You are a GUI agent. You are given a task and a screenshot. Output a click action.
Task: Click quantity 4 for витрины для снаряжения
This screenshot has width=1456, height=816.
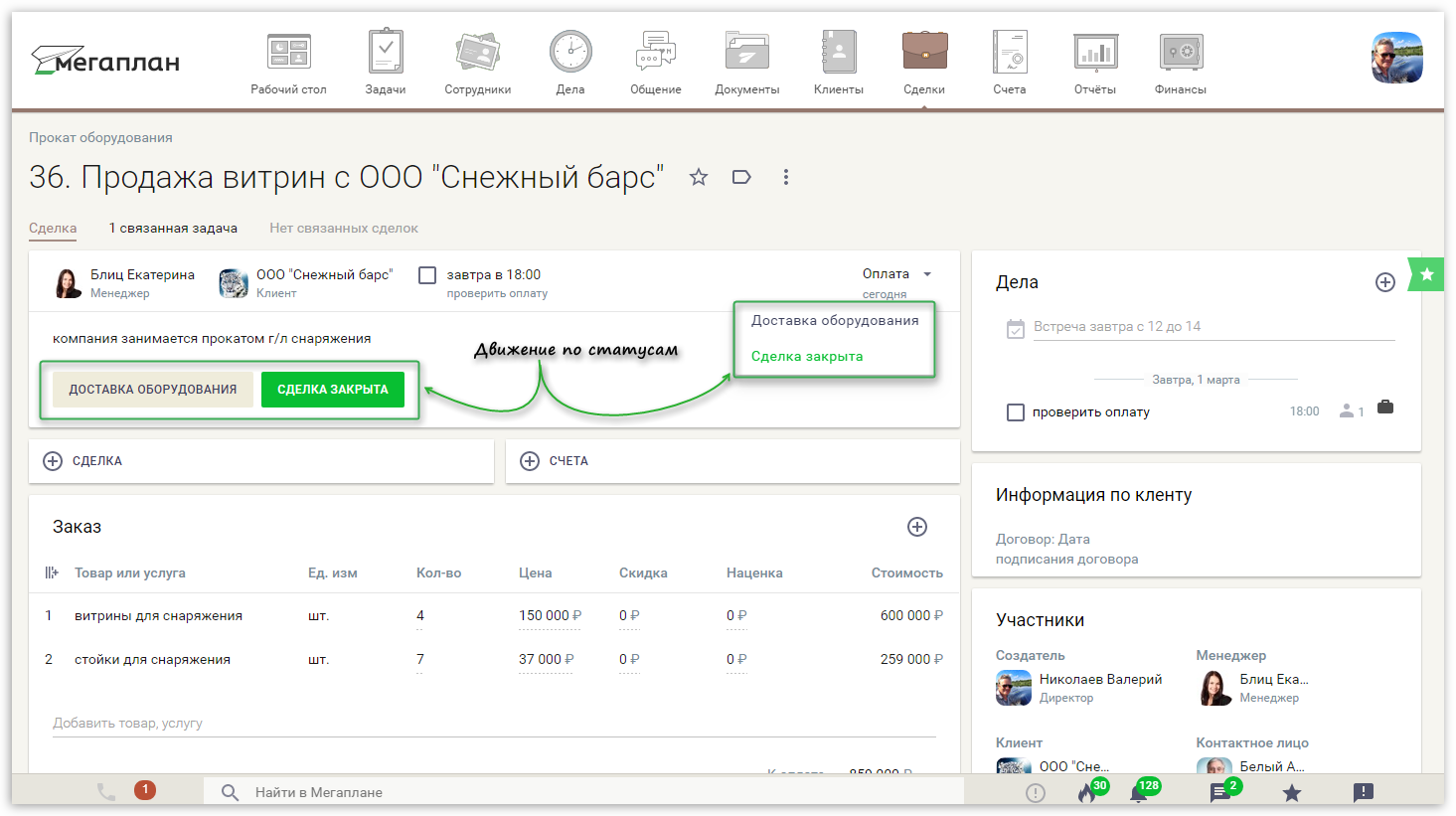pyautogui.click(x=420, y=615)
